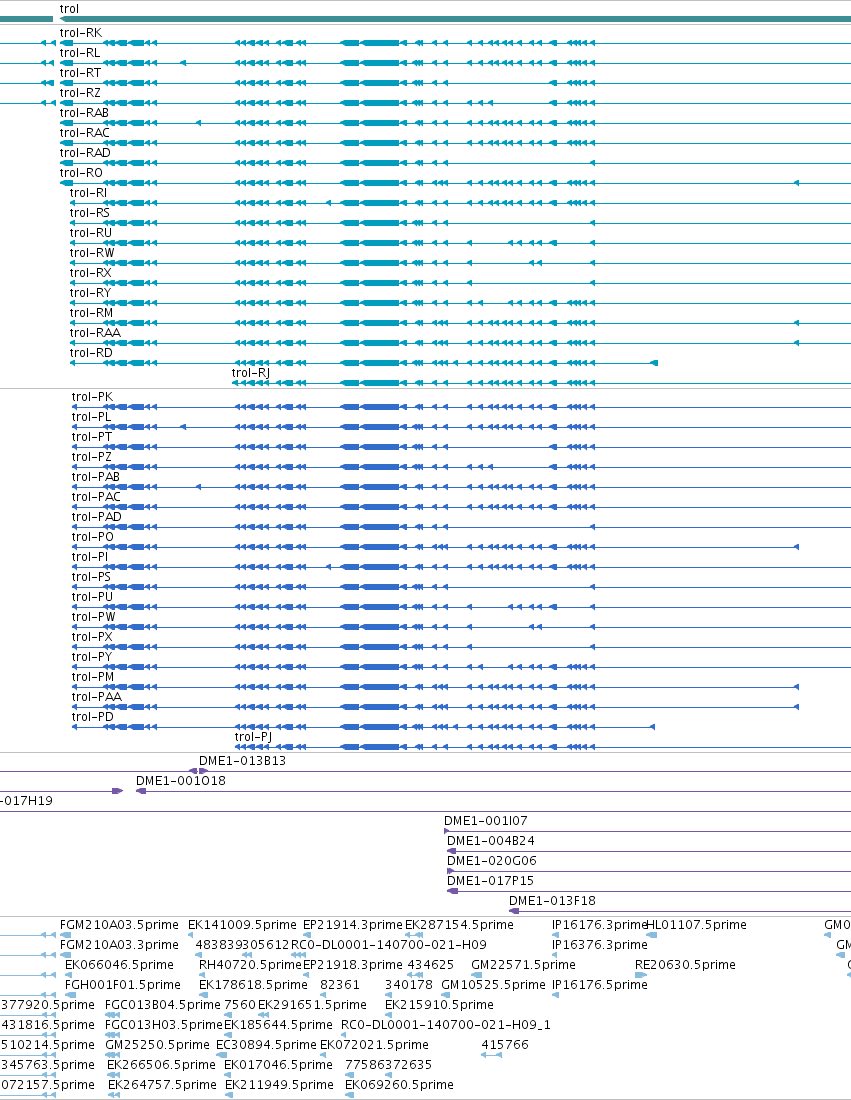
Task: Select the trol-PX protein label
Action: (92, 637)
